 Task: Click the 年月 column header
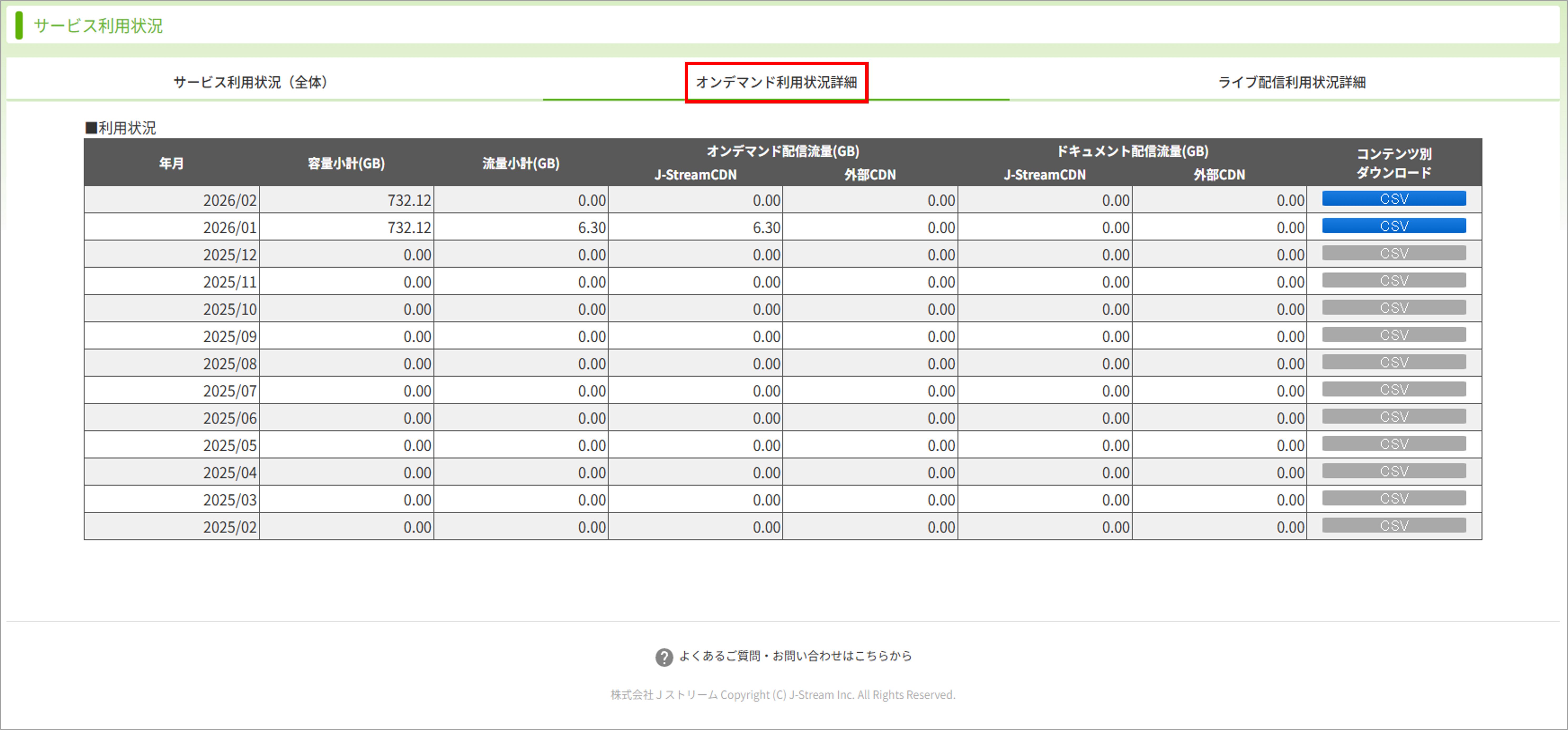pos(172,163)
